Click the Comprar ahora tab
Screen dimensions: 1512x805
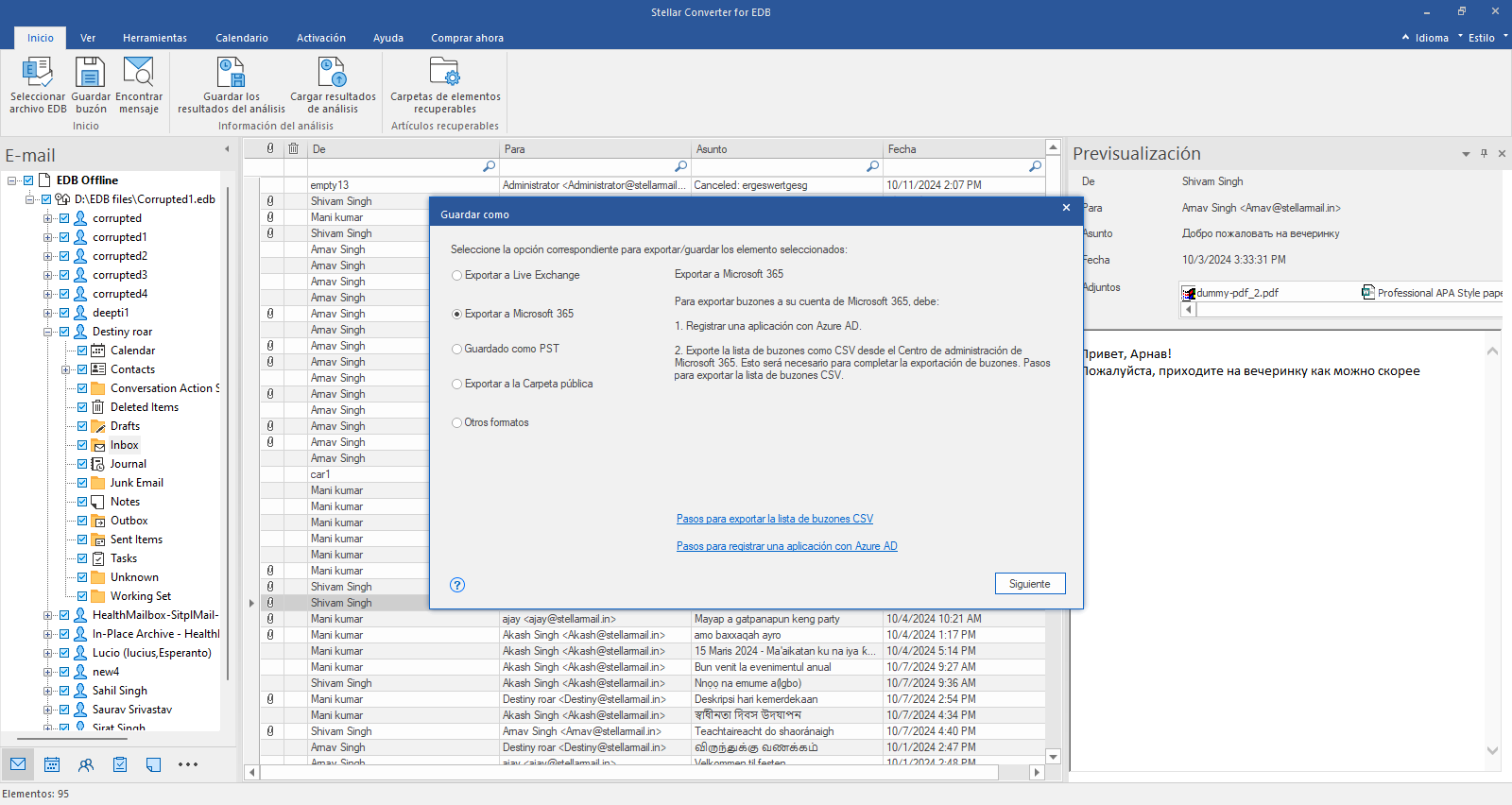pyautogui.click(x=467, y=38)
